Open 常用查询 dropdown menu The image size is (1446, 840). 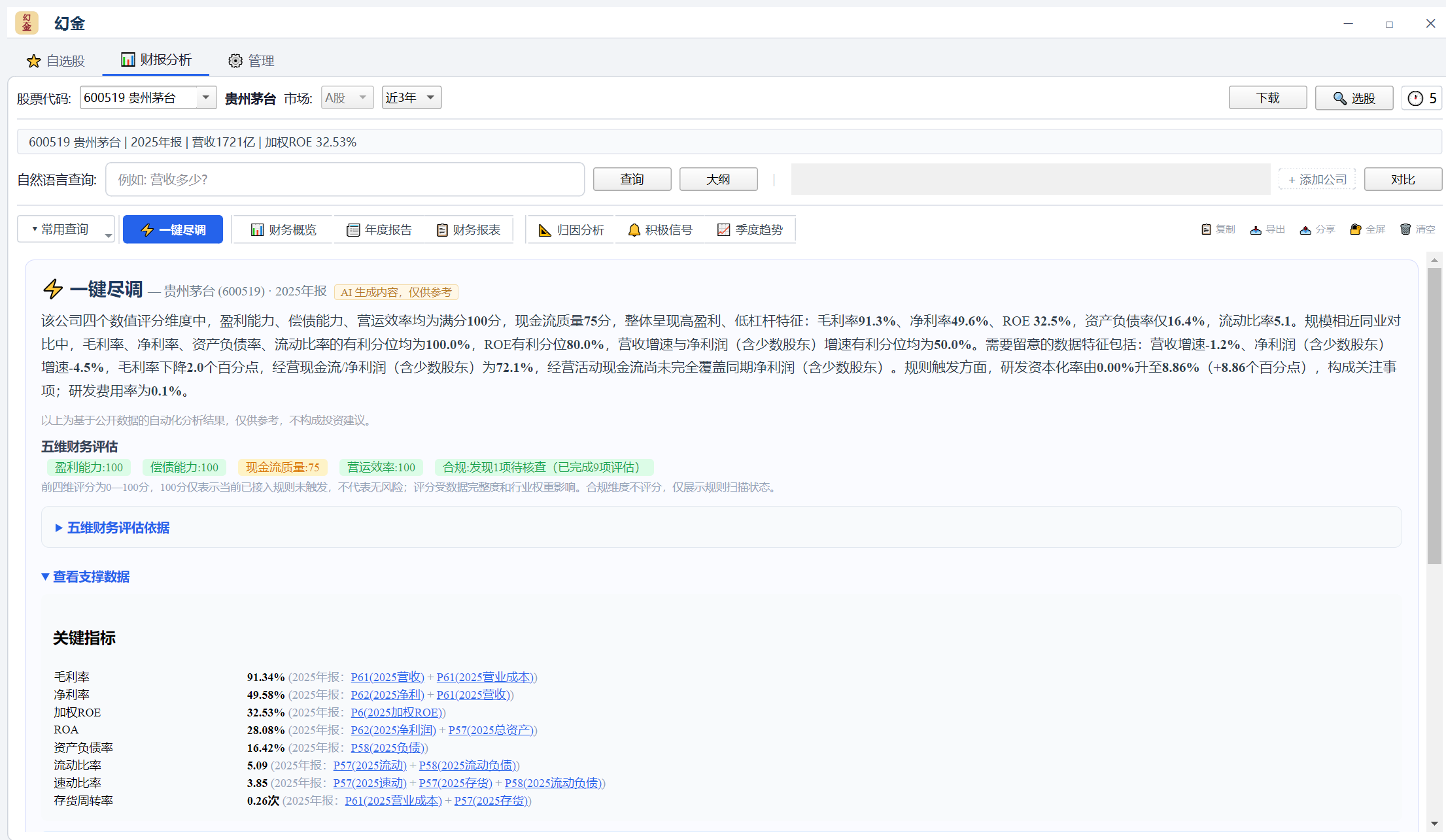(x=65, y=229)
